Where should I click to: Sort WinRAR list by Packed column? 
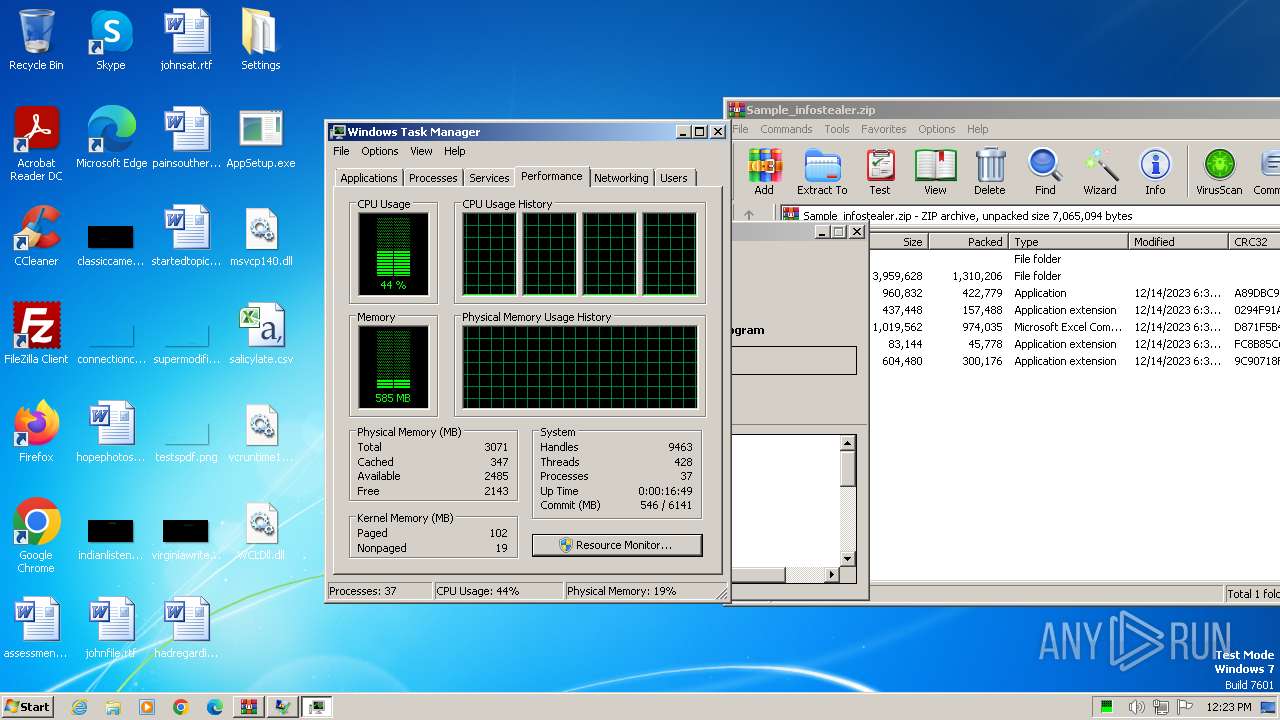[969, 242]
